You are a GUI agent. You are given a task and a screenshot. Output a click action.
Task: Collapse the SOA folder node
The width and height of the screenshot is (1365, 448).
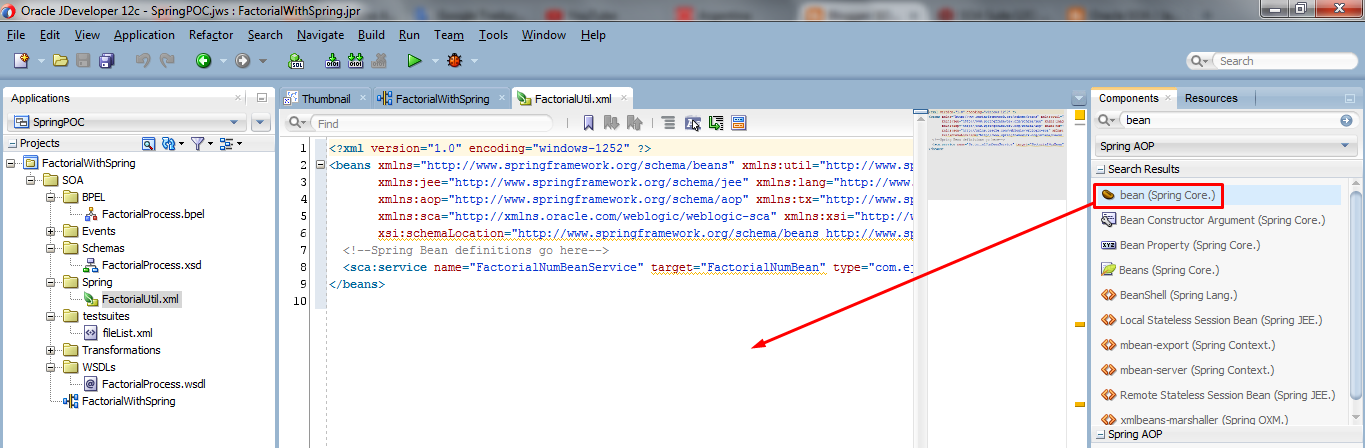coord(30,180)
